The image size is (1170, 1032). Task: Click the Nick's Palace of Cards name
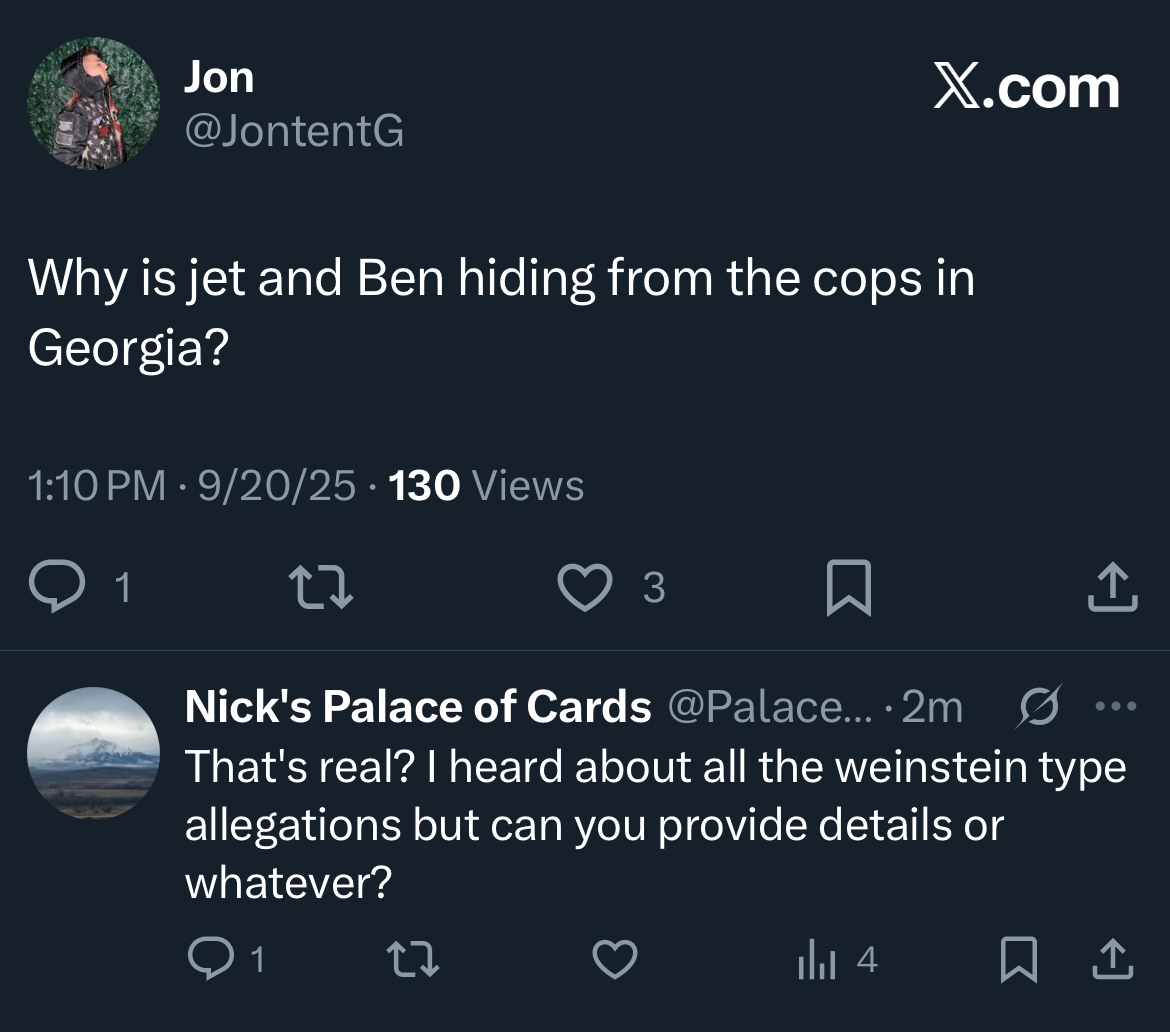tap(417, 707)
